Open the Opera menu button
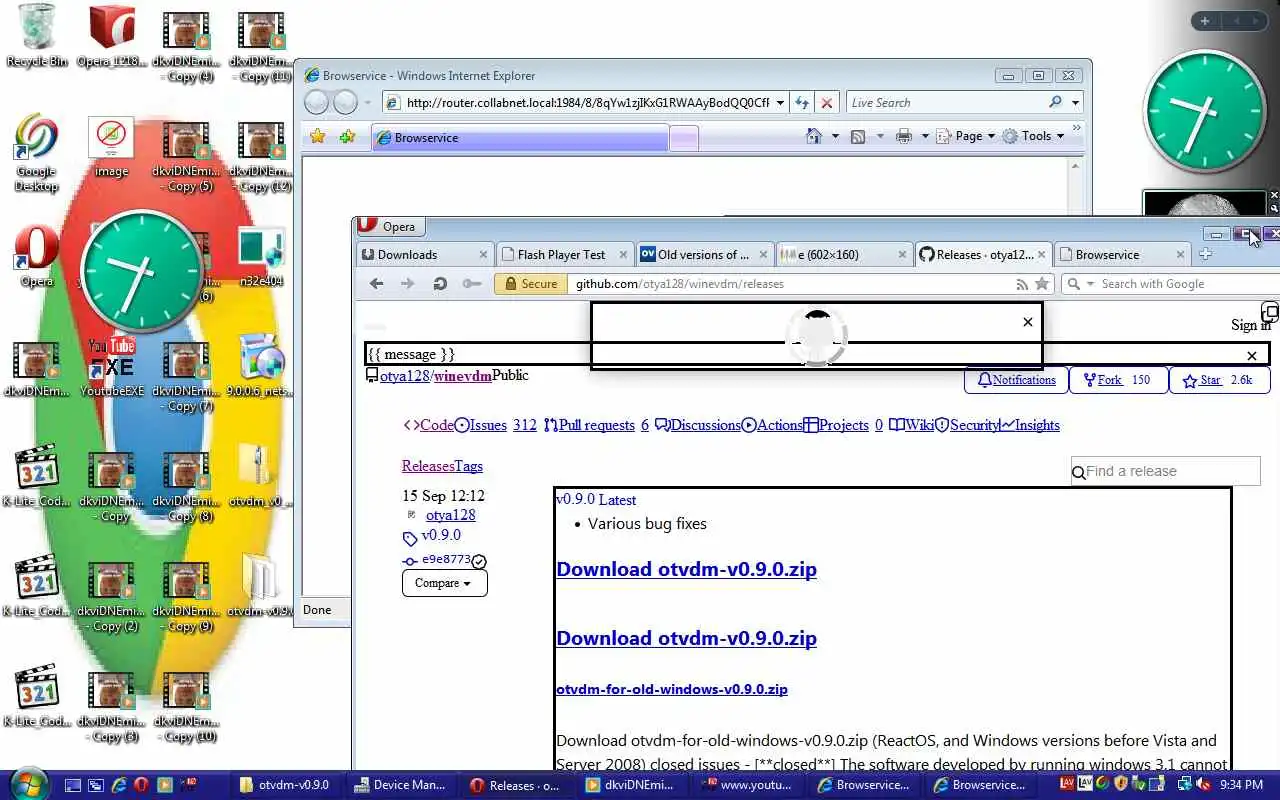This screenshot has width=1280, height=800. pyautogui.click(x=390, y=227)
